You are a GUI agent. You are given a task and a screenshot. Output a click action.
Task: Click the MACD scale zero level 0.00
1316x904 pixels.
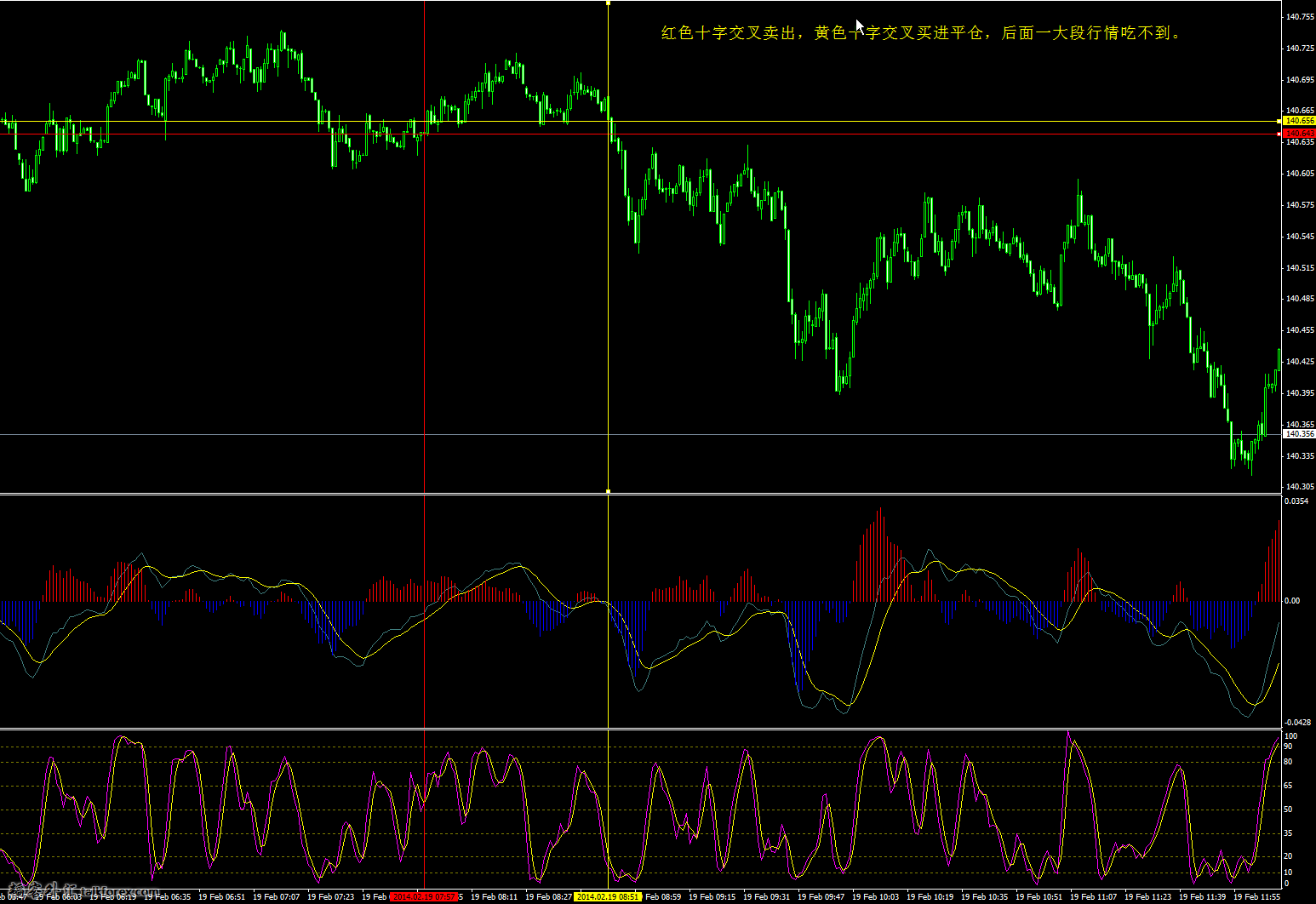(x=1292, y=601)
